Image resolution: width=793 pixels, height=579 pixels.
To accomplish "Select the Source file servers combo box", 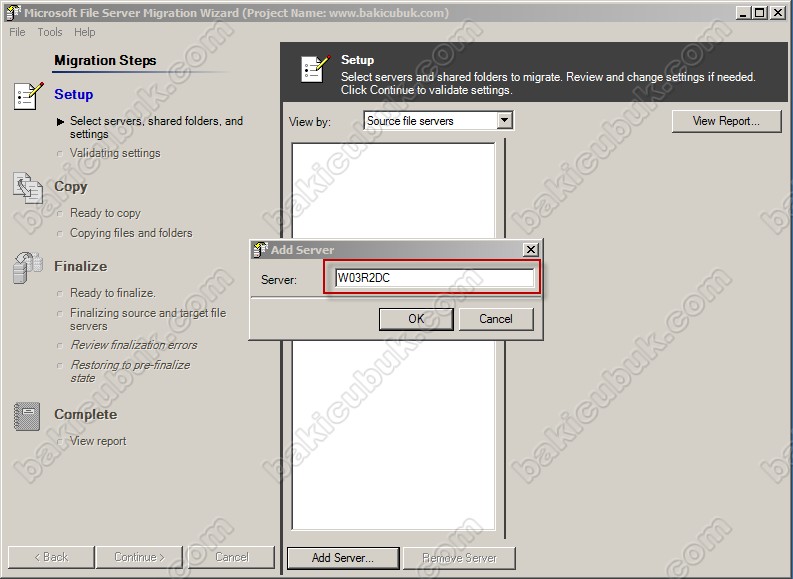I will (x=438, y=120).
